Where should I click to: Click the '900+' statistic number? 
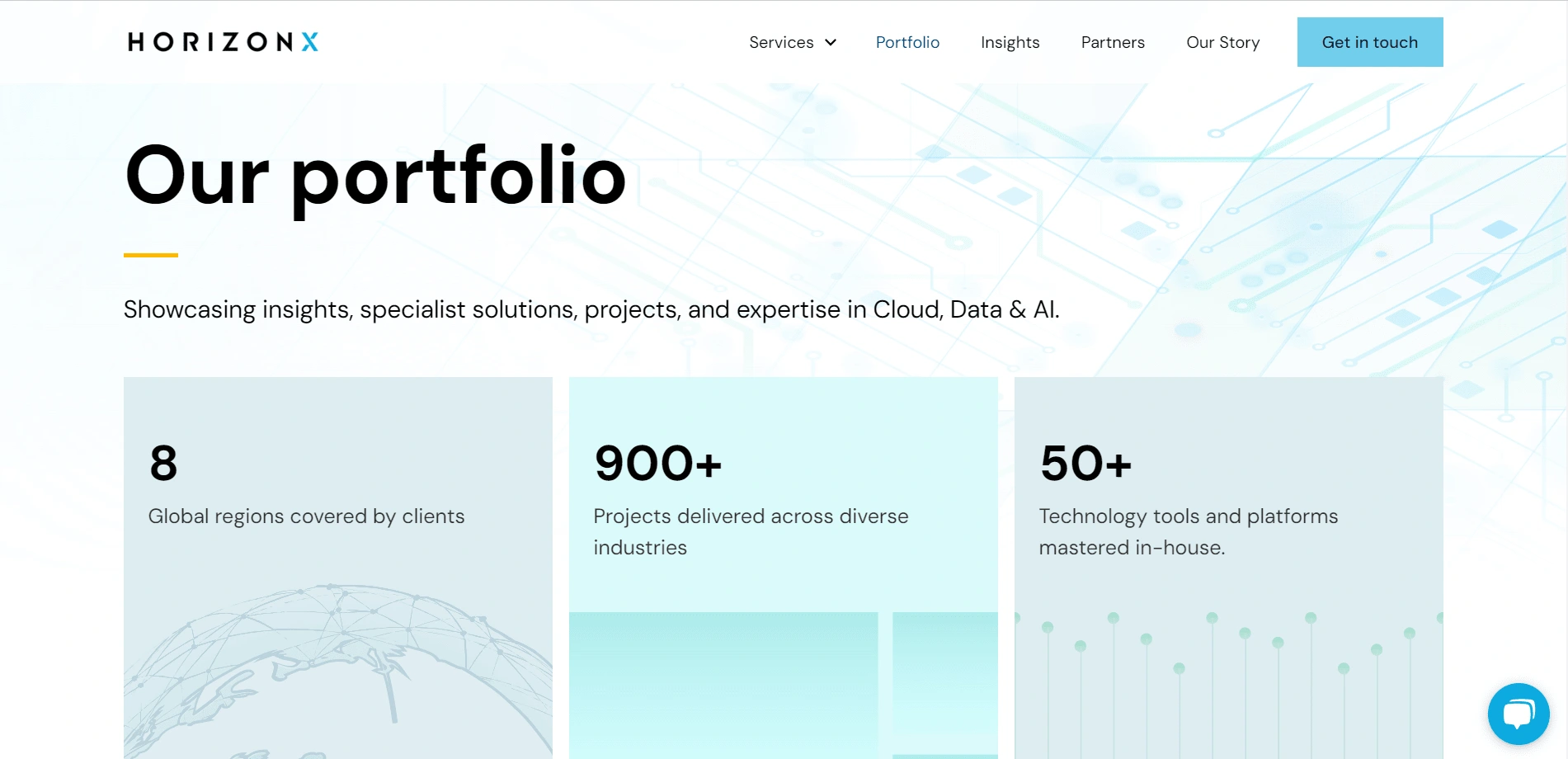point(658,463)
